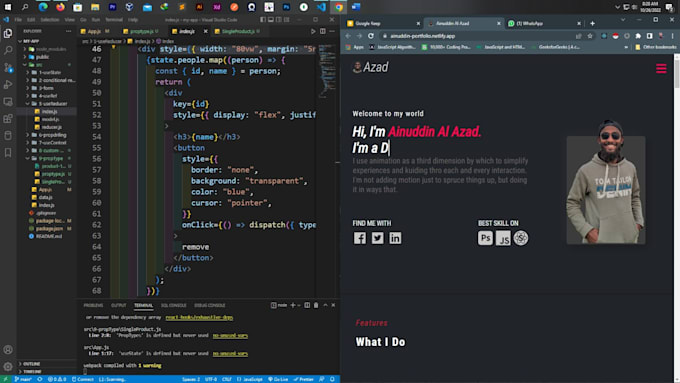Open Visual Studio Code from the Windows taskbar
The width and height of the screenshot is (680, 383).
[x=321, y=7]
